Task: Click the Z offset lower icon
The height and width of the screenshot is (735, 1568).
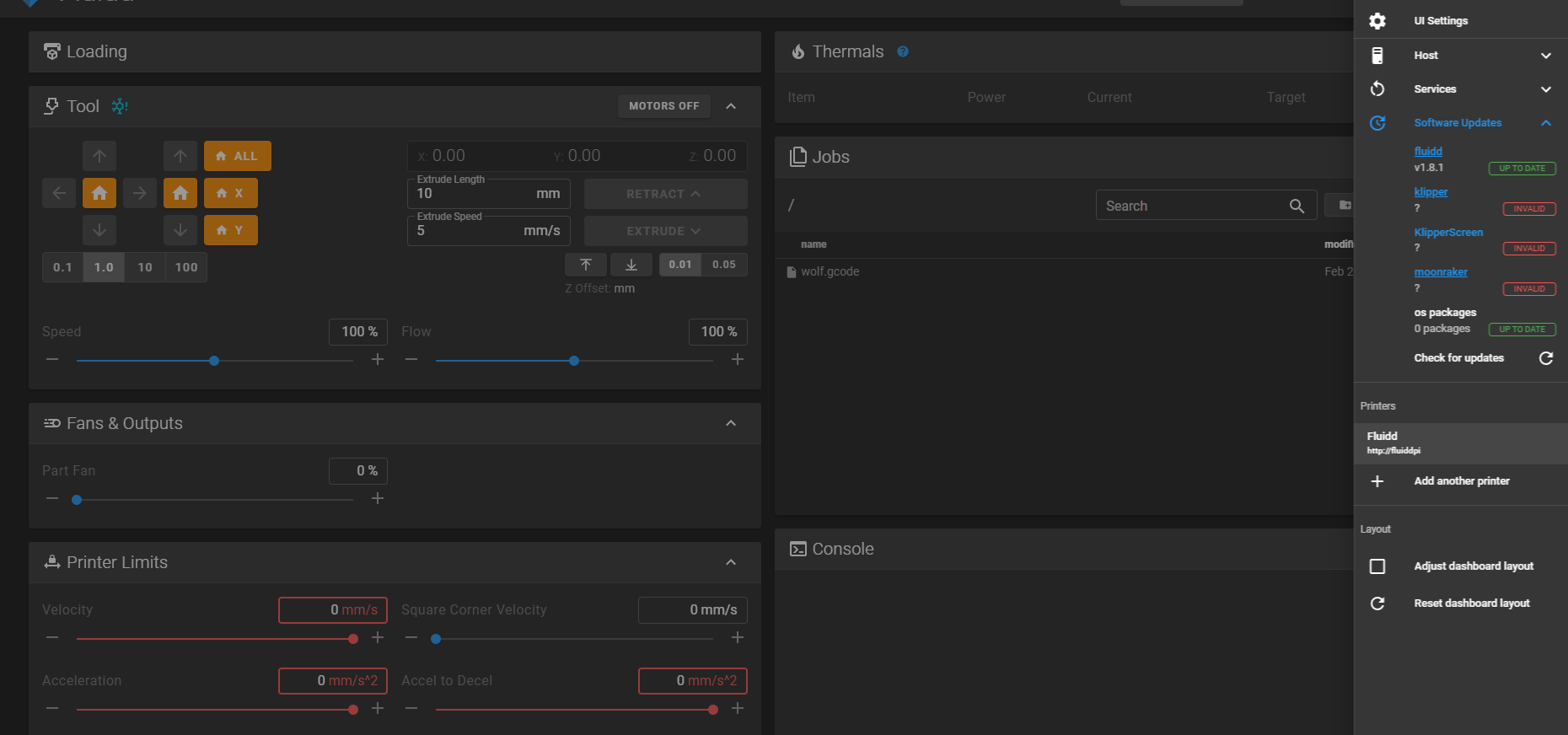Action: tap(631, 265)
